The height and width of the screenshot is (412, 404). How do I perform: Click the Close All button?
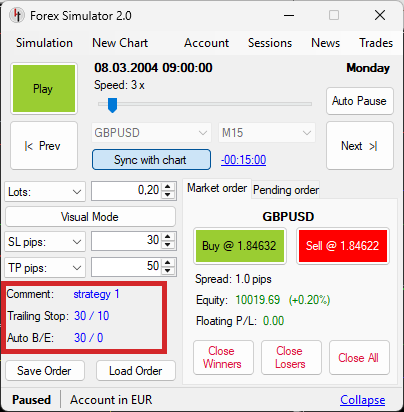(x=359, y=357)
